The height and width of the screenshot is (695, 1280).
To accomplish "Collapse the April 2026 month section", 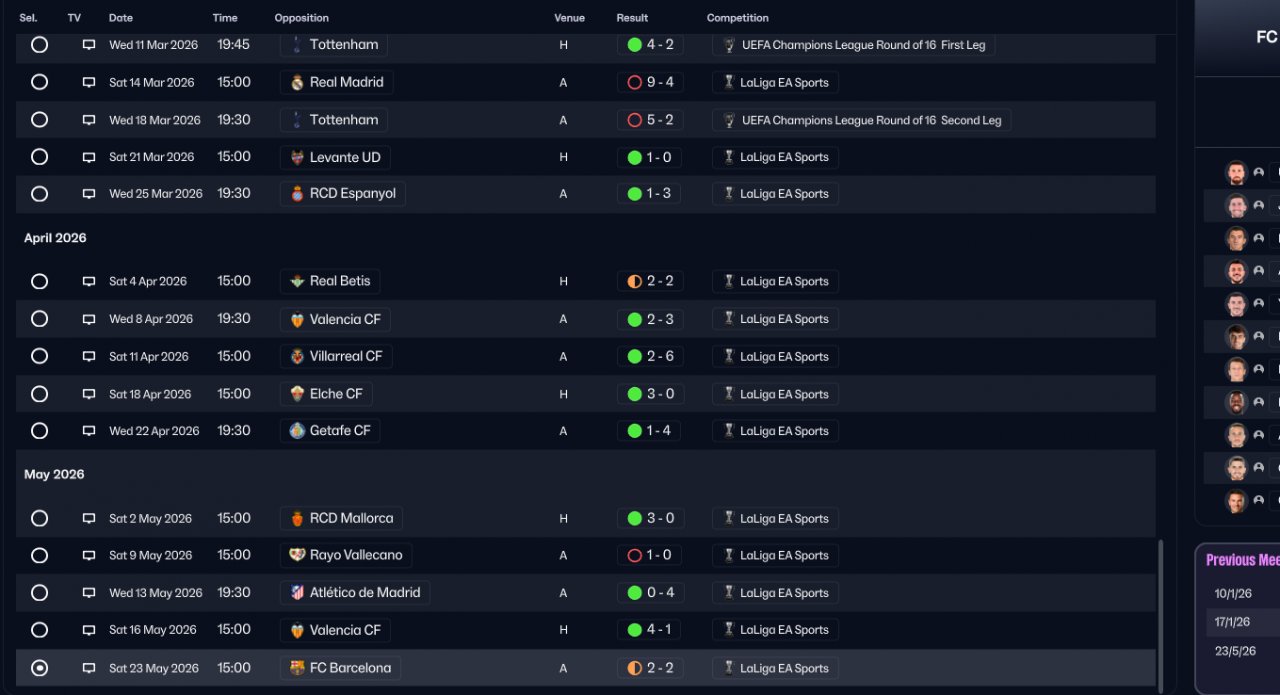I will coord(55,238).
